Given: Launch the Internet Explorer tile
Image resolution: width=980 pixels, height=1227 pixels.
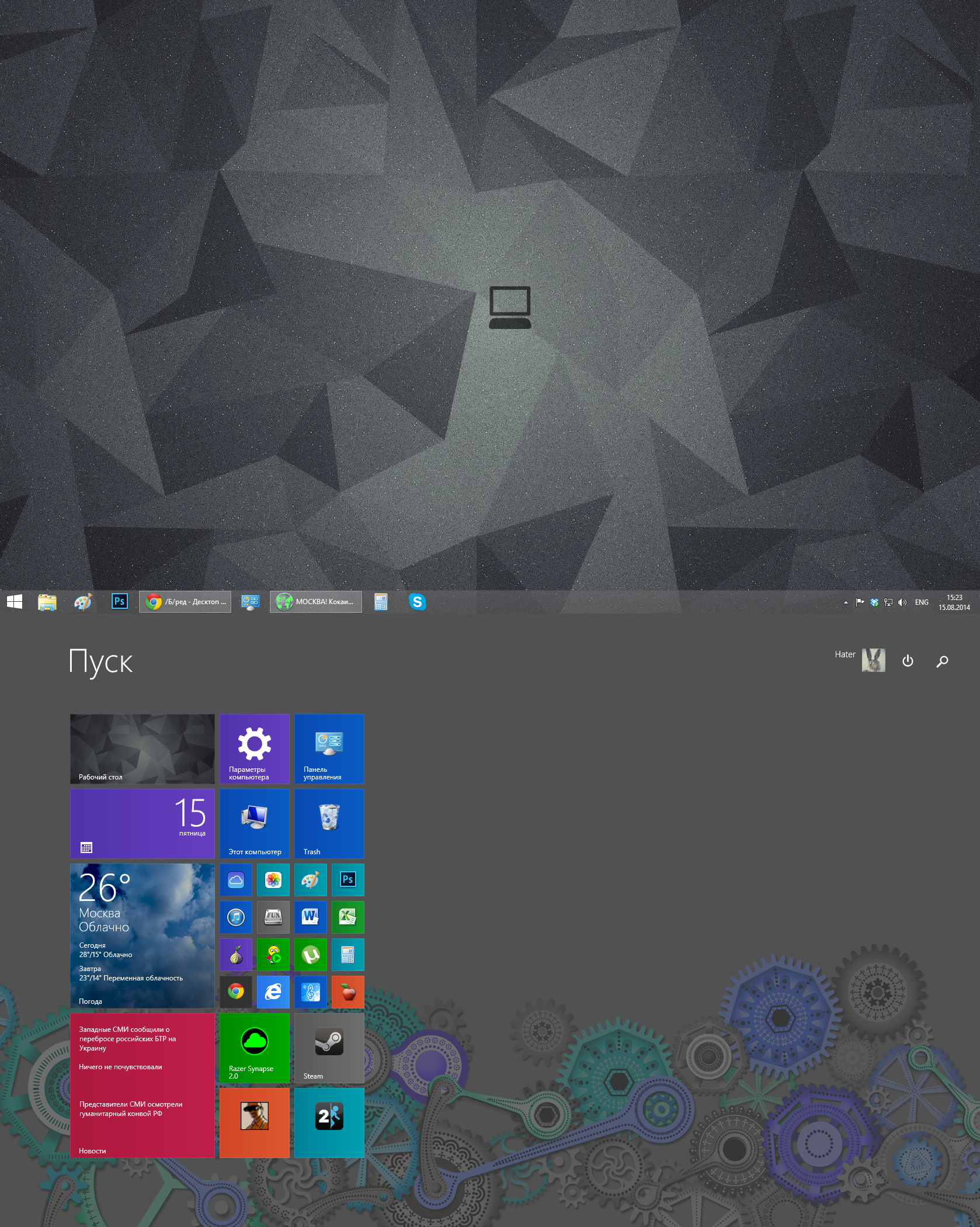Looking at the screenshot, I should click(x=273, y=992).
